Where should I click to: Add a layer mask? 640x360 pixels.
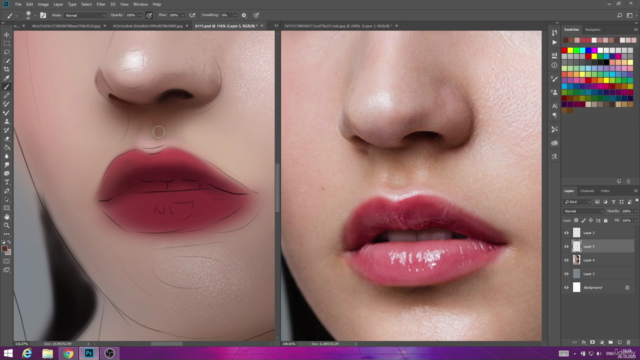point(593,342)
